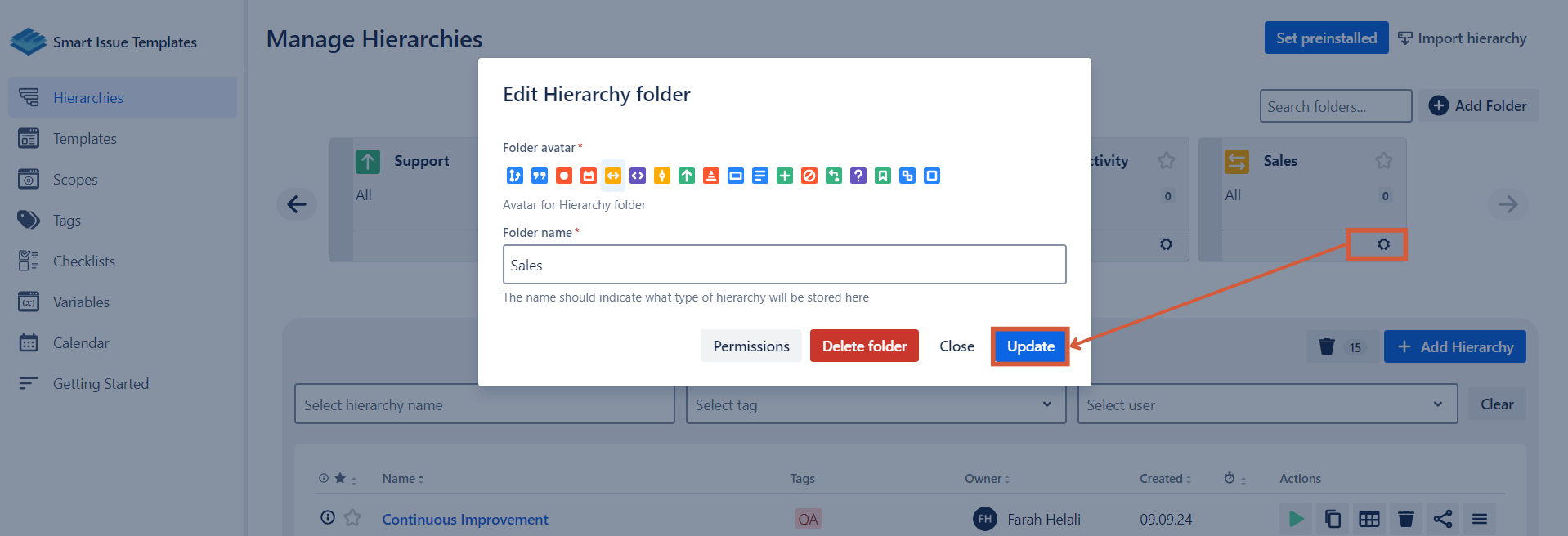Choose the purple code brackets avatar
The width and height of the screenshot is (1568, 536).
(x=637, y=176)
